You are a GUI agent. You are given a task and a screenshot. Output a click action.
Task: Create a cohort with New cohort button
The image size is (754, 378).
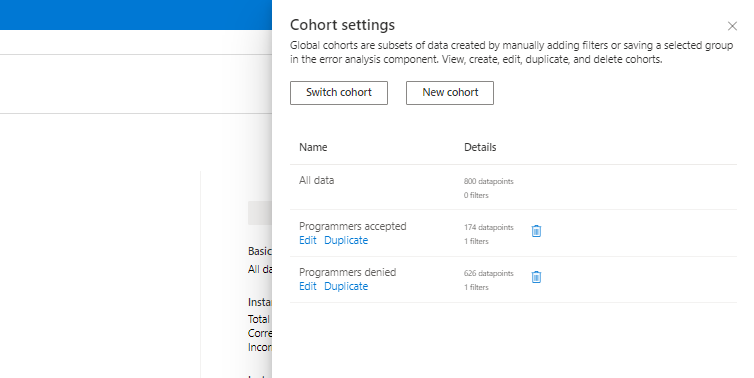450,93
